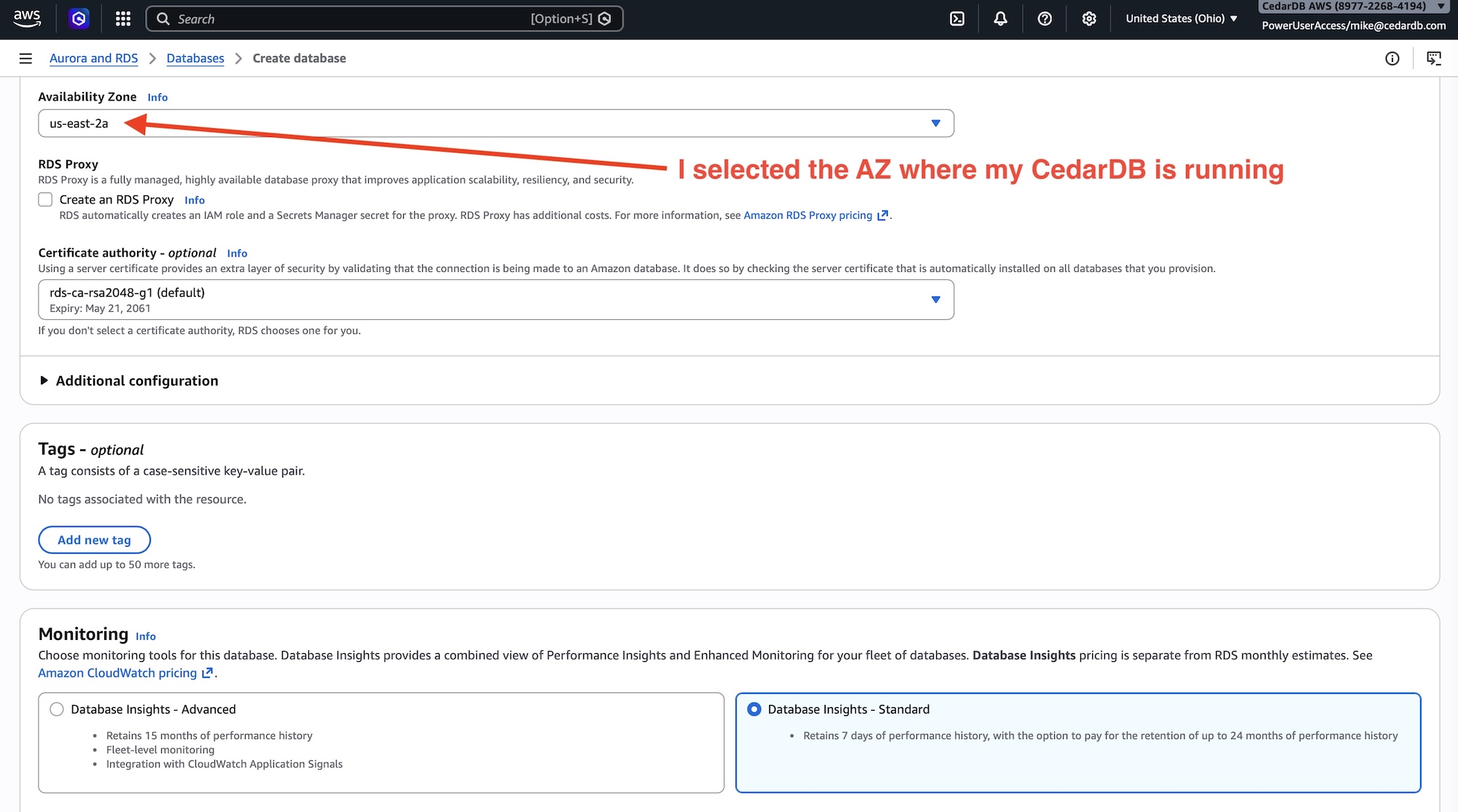Open Amazon RDS Proxy pricing link
Screen dimensions: 1458x812
click(808, 215)
